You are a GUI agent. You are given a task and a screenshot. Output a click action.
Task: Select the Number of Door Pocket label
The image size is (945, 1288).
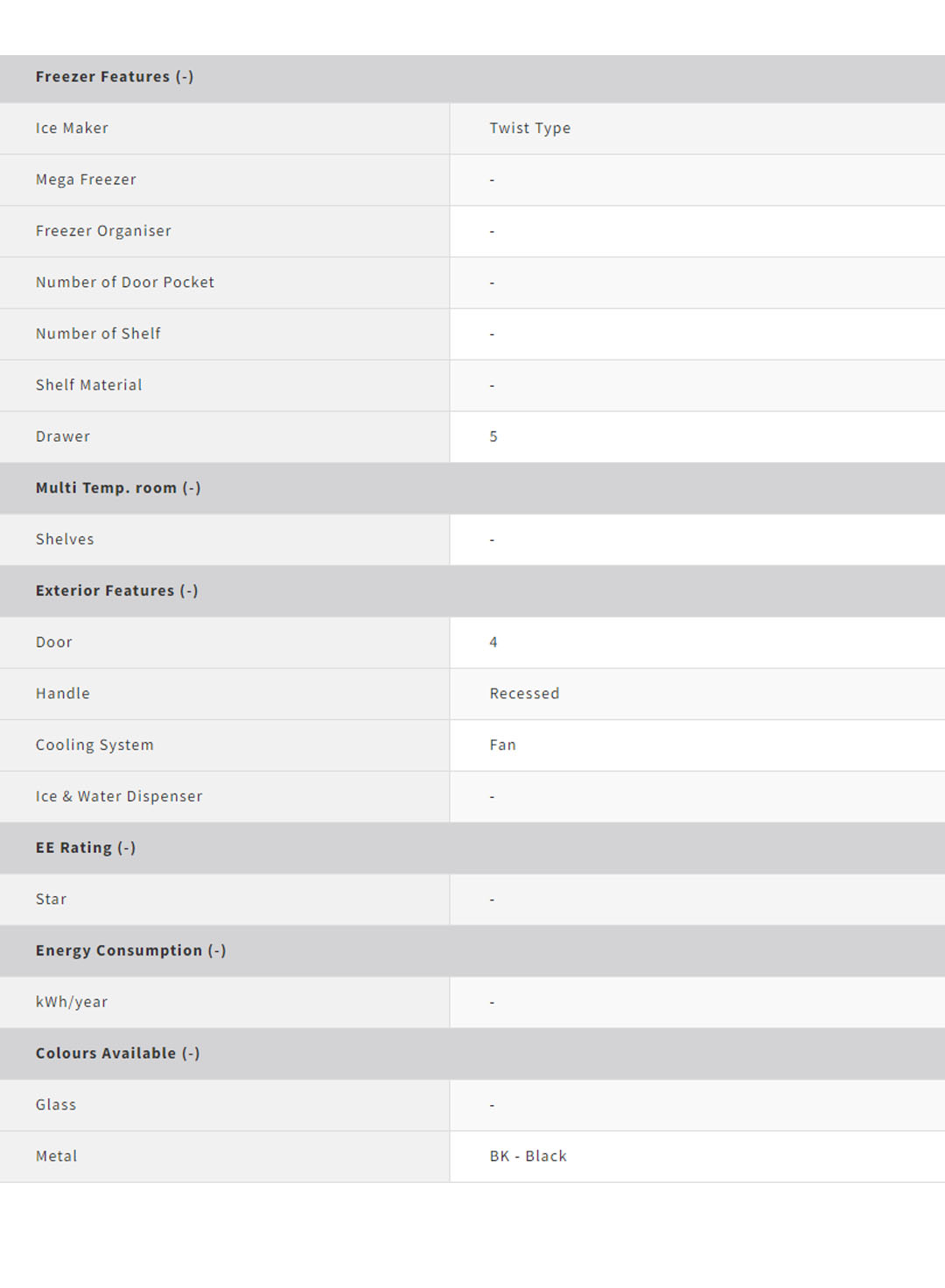(125, 283)
